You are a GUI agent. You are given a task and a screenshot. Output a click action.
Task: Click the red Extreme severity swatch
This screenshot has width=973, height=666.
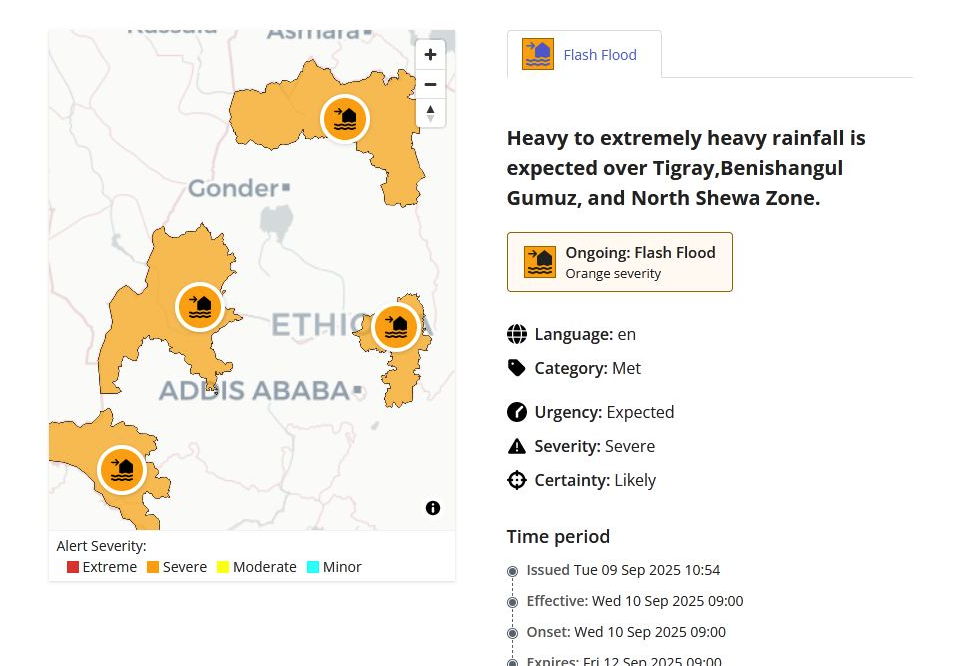[73, 567]
